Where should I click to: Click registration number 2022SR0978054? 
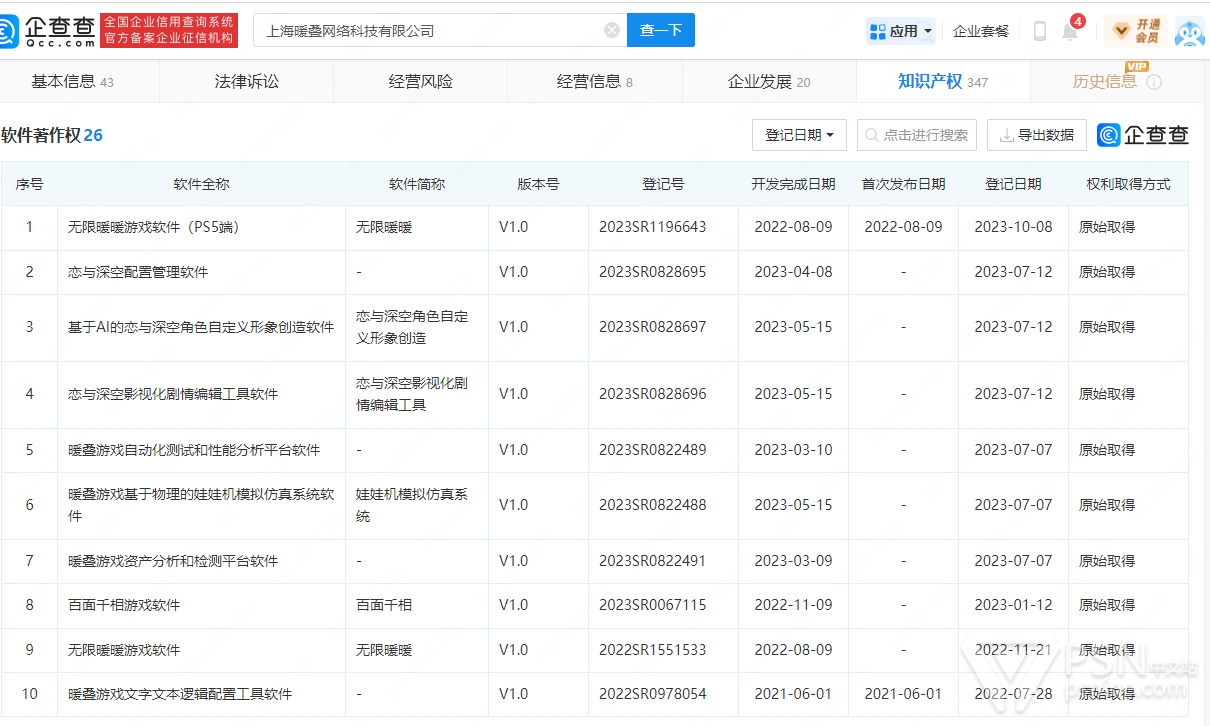click(x=653, y=694)
